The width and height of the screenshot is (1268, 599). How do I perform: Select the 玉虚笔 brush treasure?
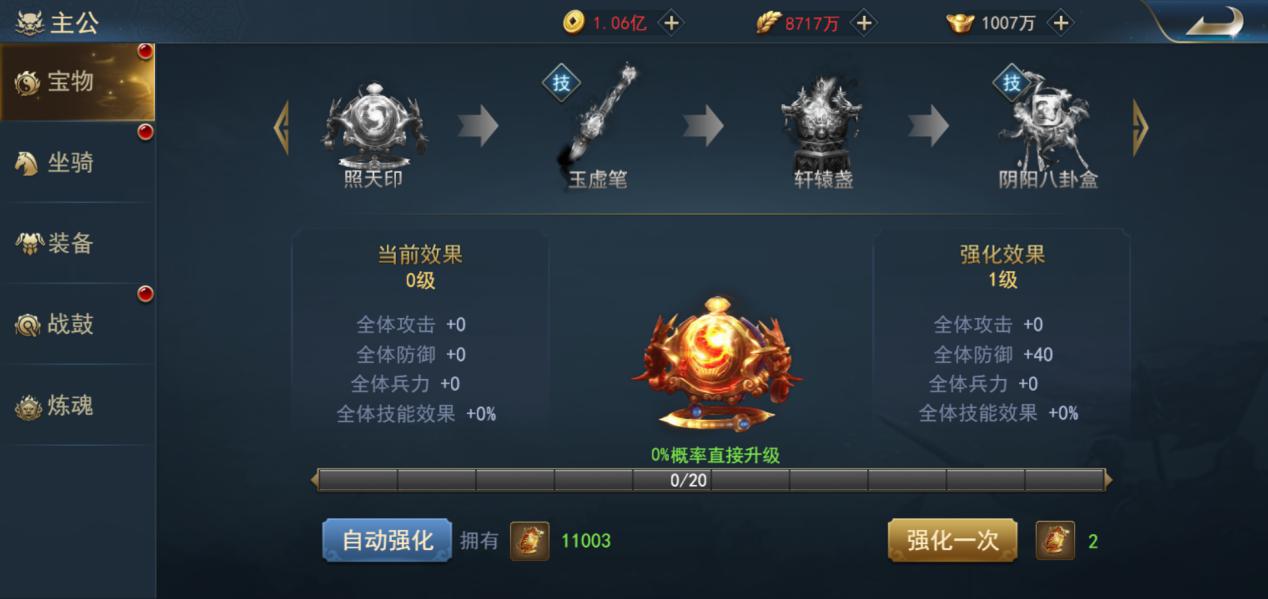(x=598, y=118)
